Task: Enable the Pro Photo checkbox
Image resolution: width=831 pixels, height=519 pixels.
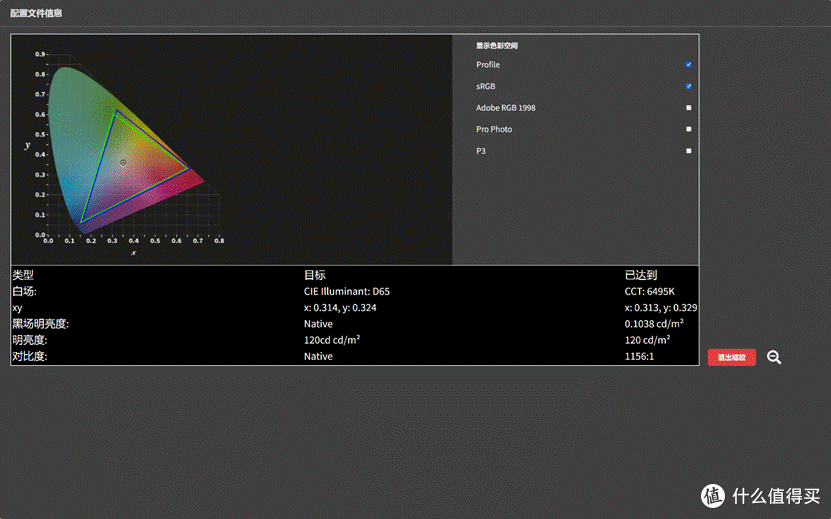Action: pos(688,129)
